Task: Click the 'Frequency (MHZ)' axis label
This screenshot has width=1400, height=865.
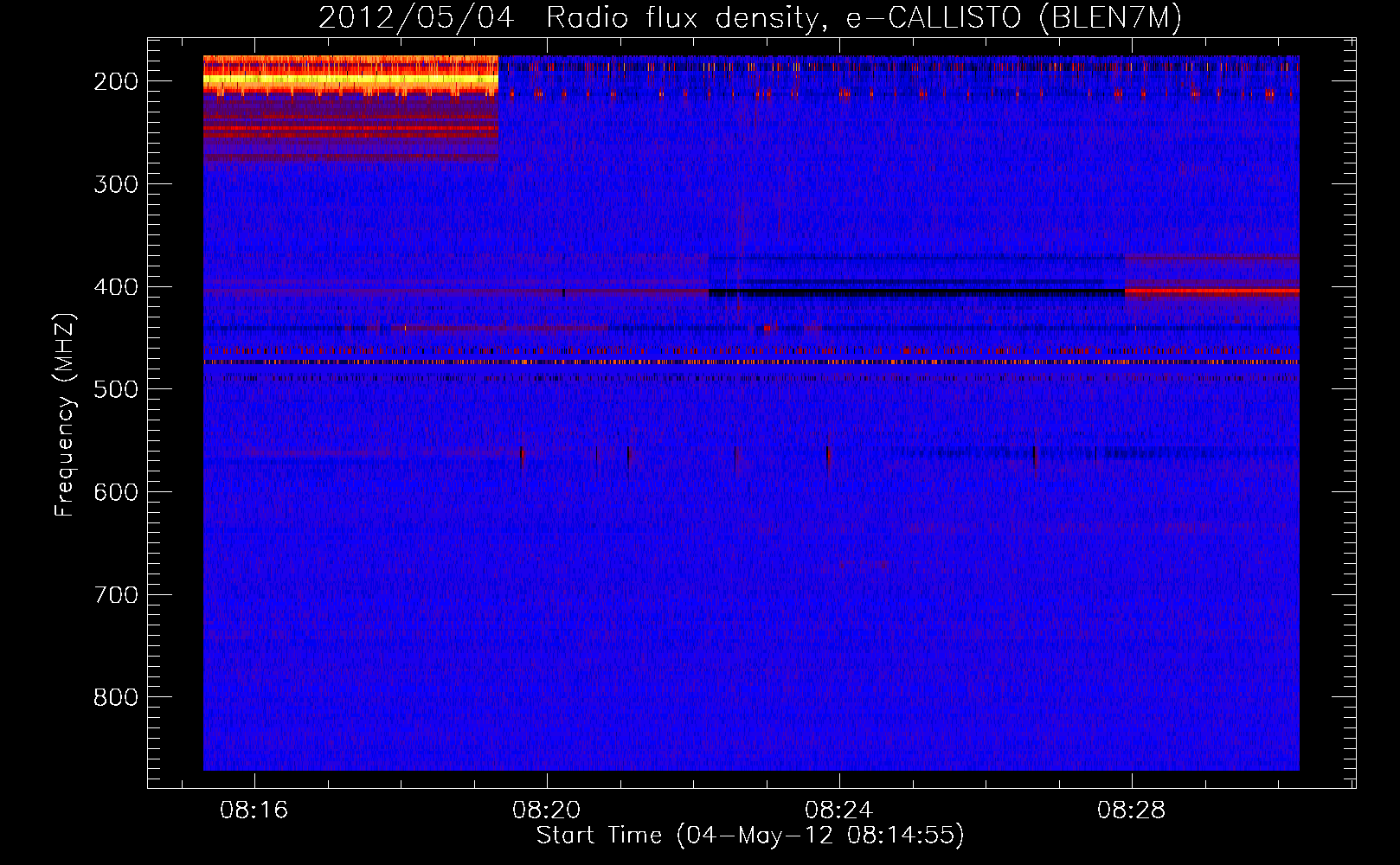Action: (x=65, y=414)
